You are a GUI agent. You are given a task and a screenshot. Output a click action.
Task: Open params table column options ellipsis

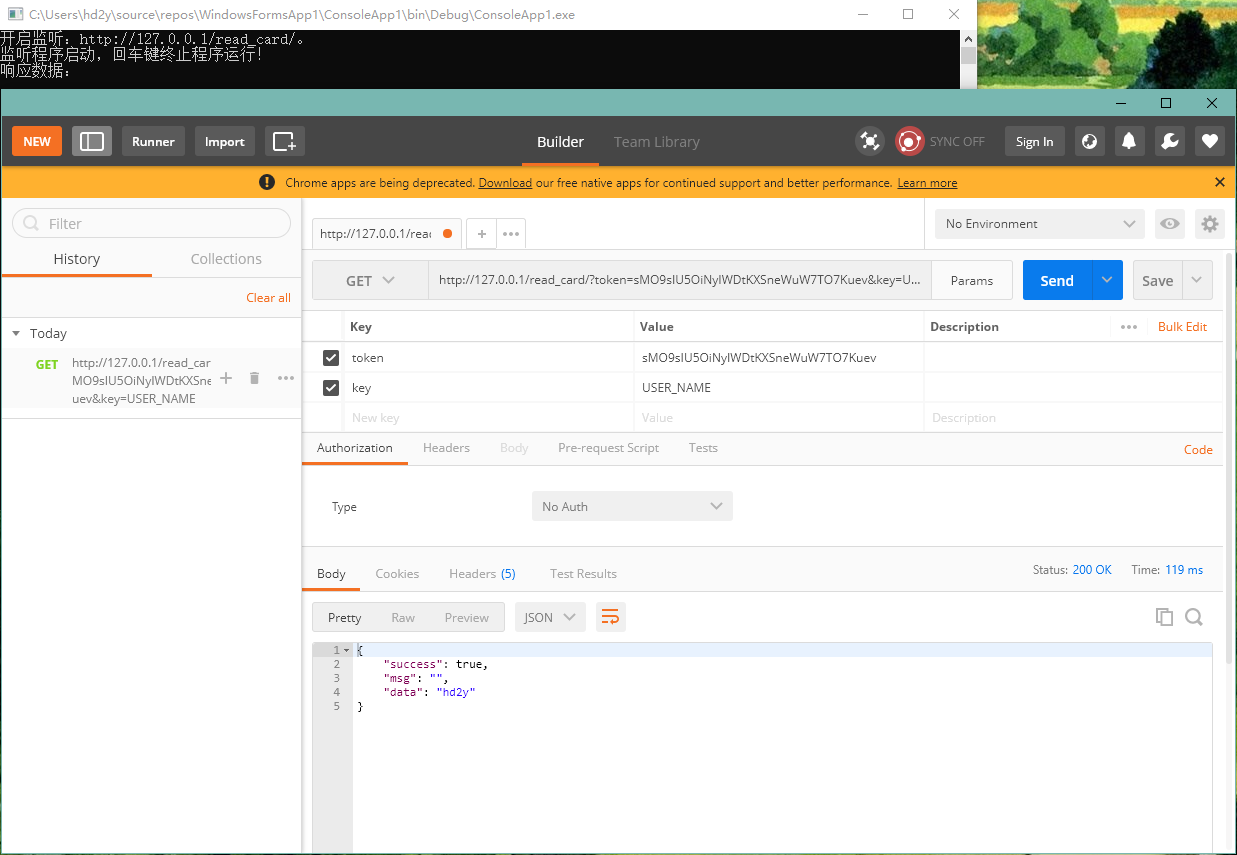point(1129,327)
